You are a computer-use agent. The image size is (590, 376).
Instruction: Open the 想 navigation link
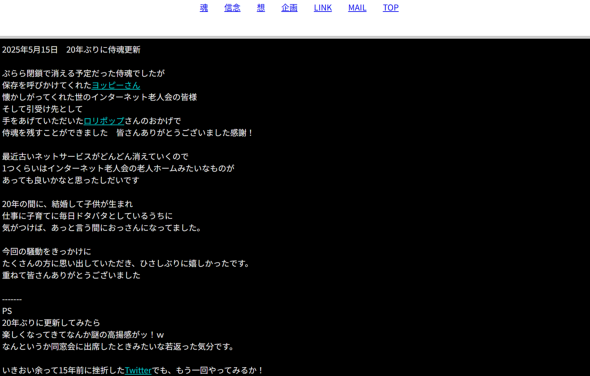point(261,8)
